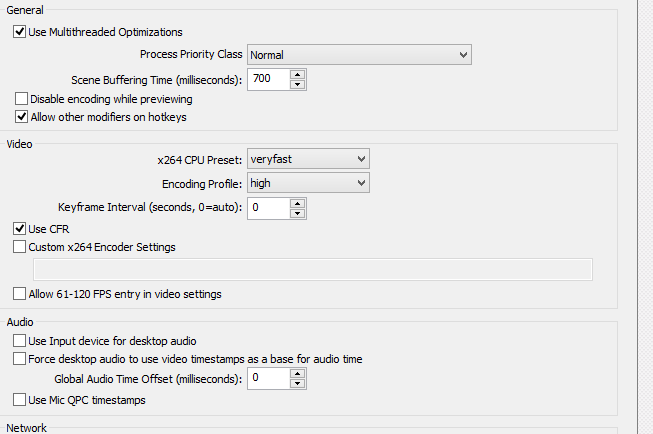Enable Use Mic QPC timestamps
The image size is (653, 434).
pos(20,400)
